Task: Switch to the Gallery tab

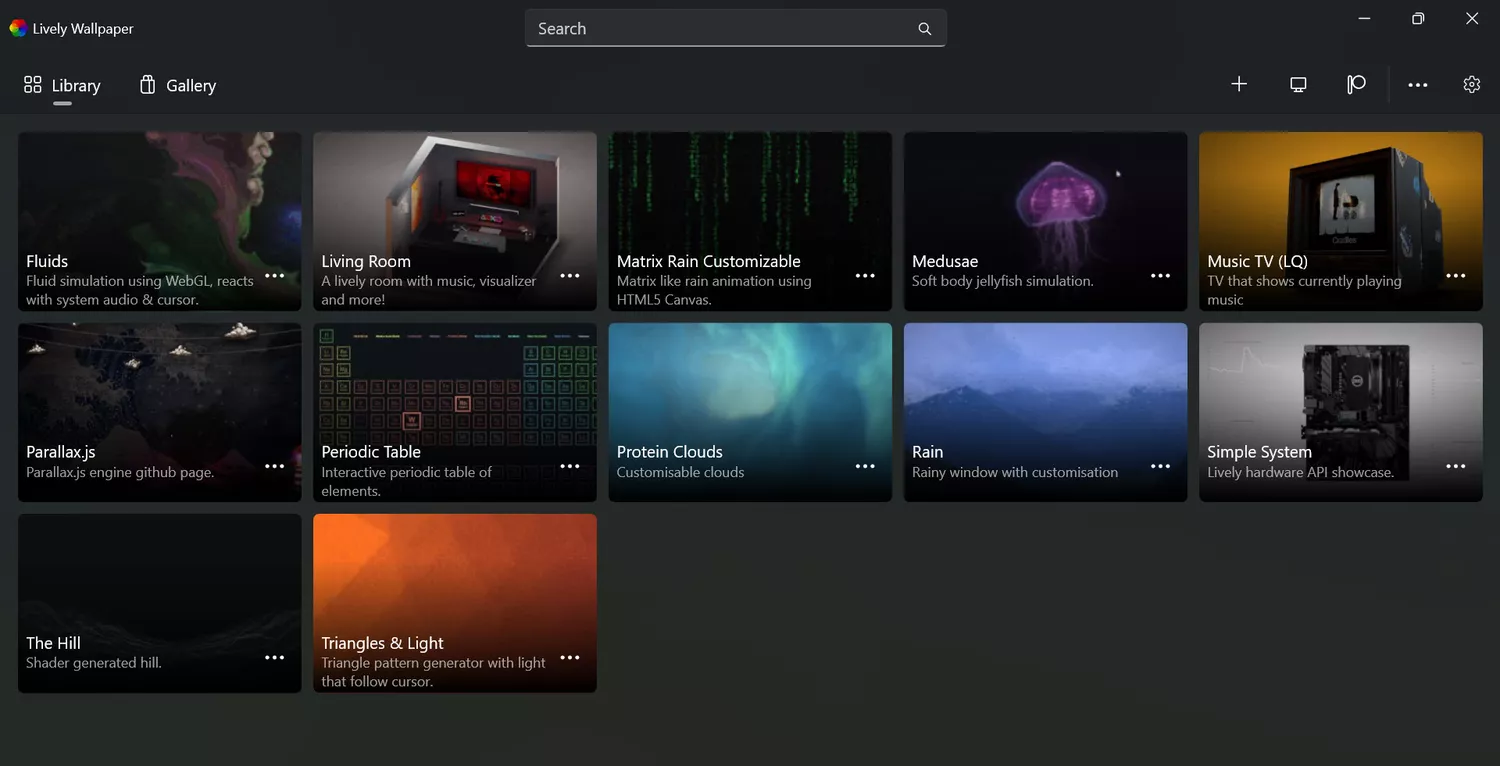Action: 178,85
